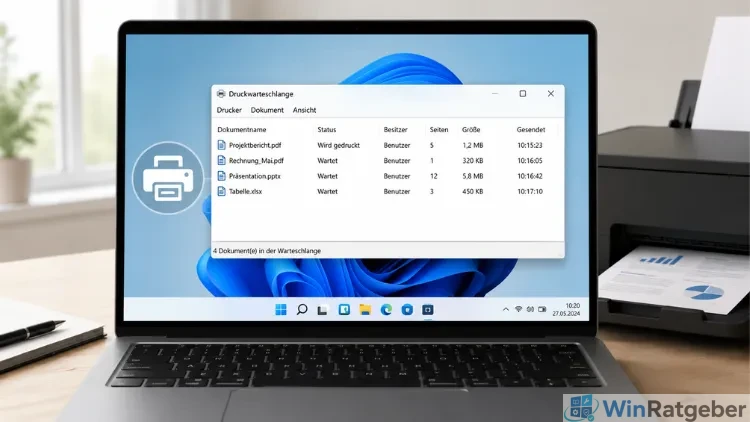Click the Rechnung_Mai.pdf file icon

[221, 160]
